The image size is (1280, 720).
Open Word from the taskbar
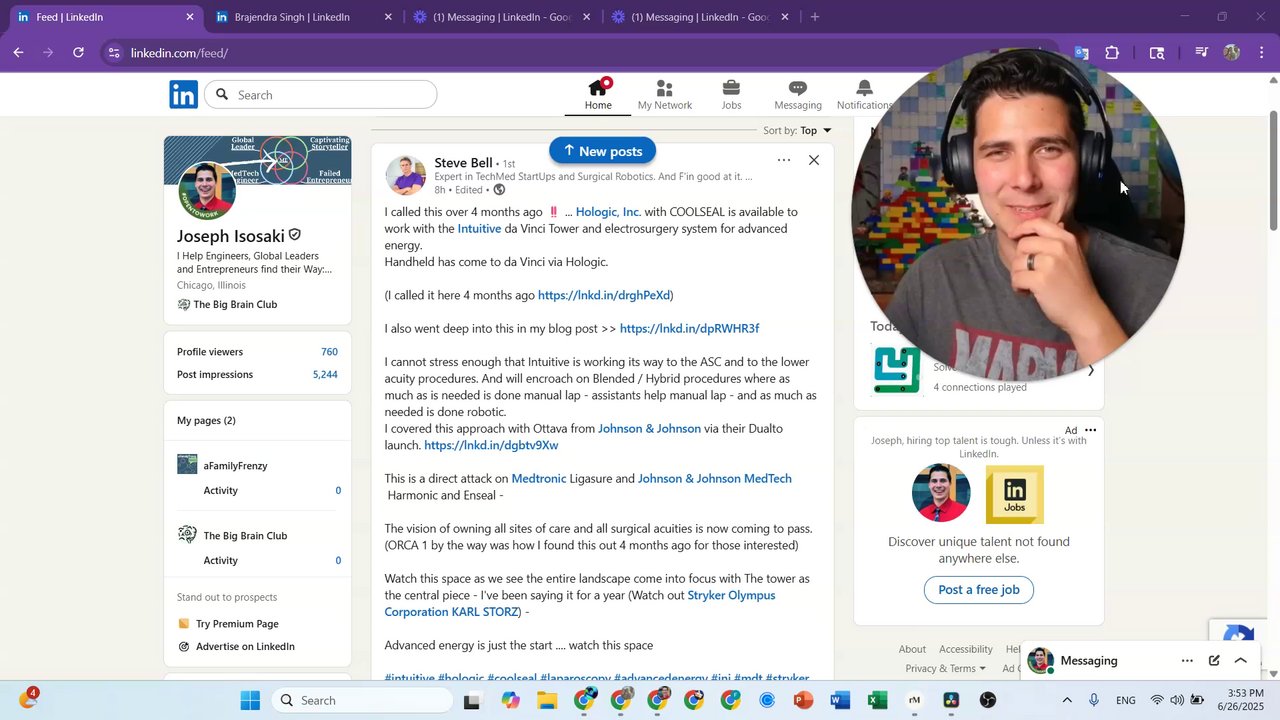pyautogui.click(x=840, y=701)
